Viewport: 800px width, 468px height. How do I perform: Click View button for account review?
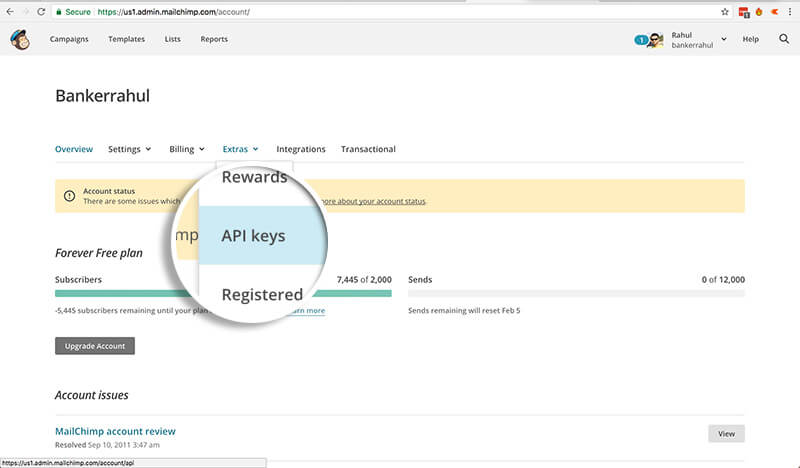tap(726, 434)
